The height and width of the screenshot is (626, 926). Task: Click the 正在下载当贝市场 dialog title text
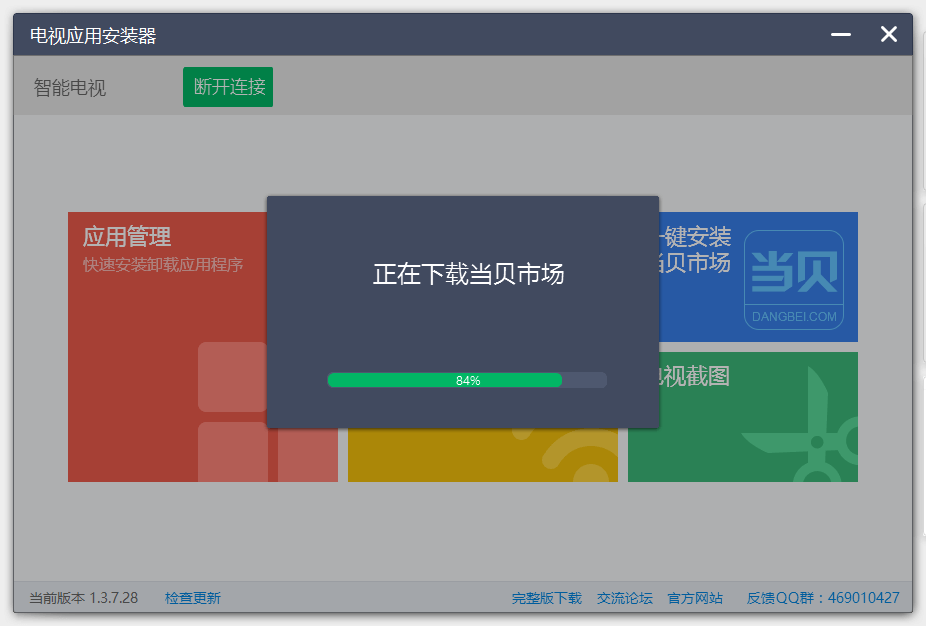click(468, 274)
